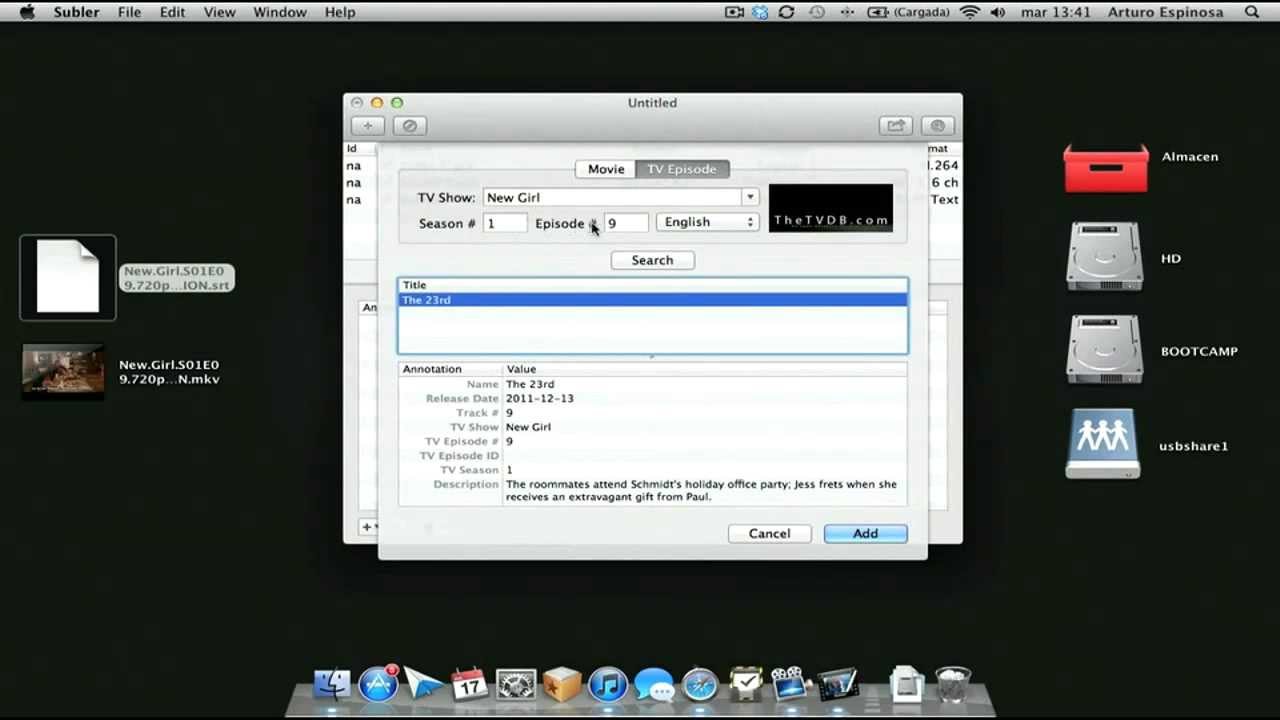This screenshot has height=720, width=1280.
Task: Open Messages from the Dock
Action: (x=654, y=685)
